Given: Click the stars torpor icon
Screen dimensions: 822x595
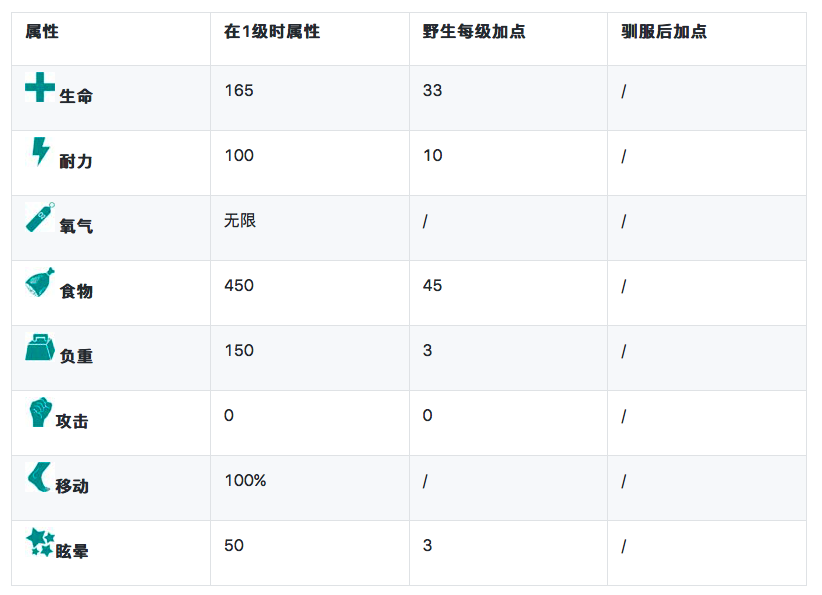Looking at the screenshot, I should click(40, 543).
